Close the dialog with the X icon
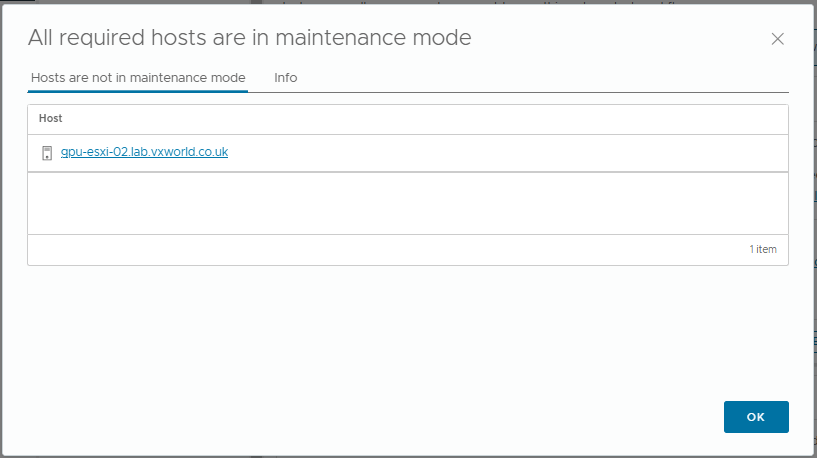Image resolution: width=817 pixels, height=458 pixels. pyautogui.click(x=777, y=39)
